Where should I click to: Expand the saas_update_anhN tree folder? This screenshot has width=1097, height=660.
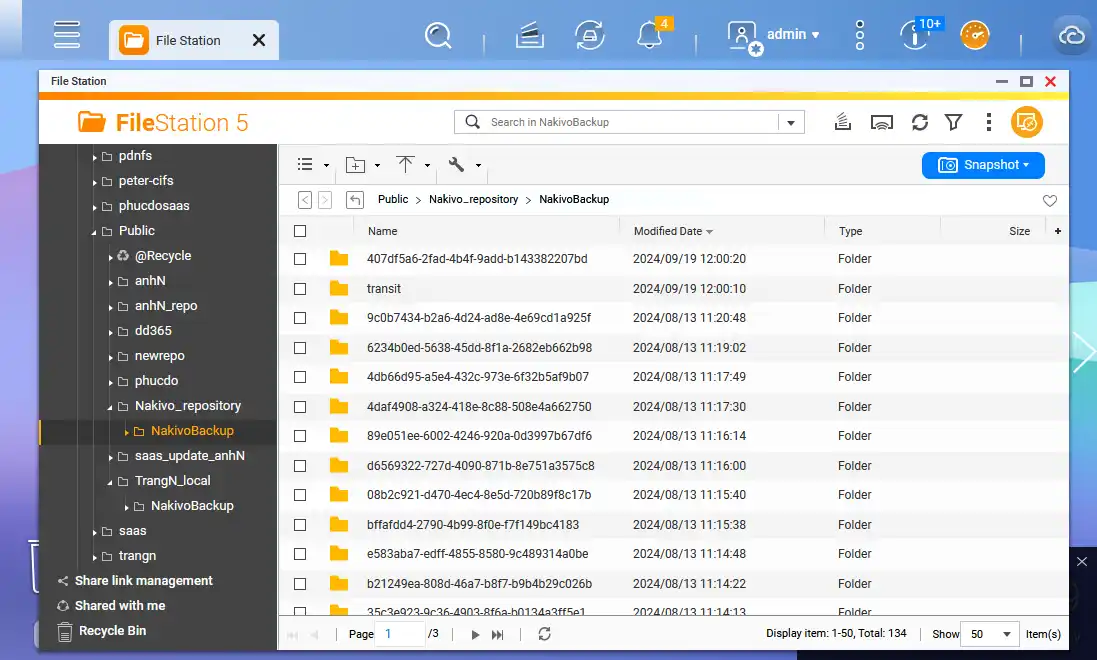click(110, 457)
